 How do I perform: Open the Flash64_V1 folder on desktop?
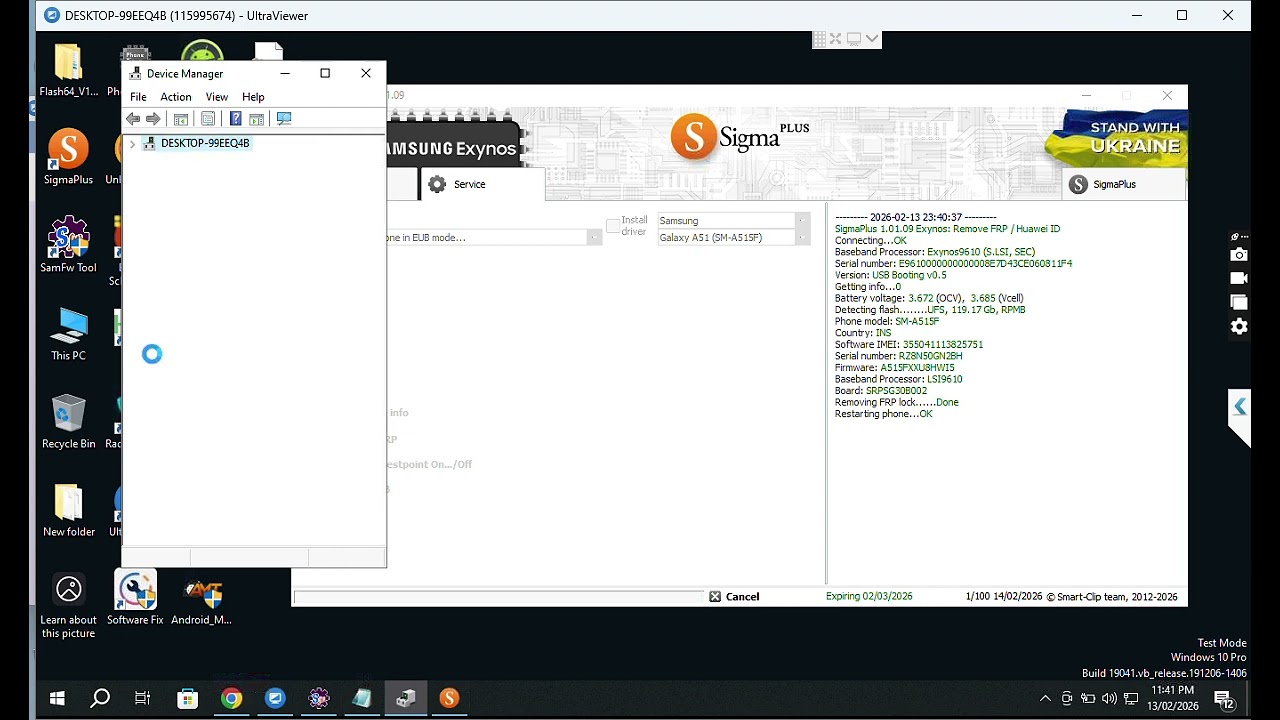pyautogui.click(x=68, y=70)
